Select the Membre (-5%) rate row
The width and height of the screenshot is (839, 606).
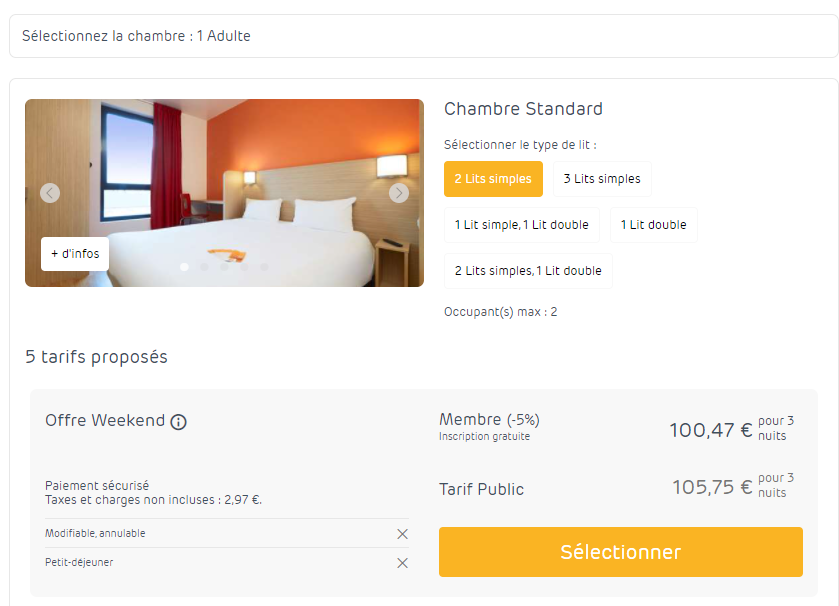click(620, 427)
